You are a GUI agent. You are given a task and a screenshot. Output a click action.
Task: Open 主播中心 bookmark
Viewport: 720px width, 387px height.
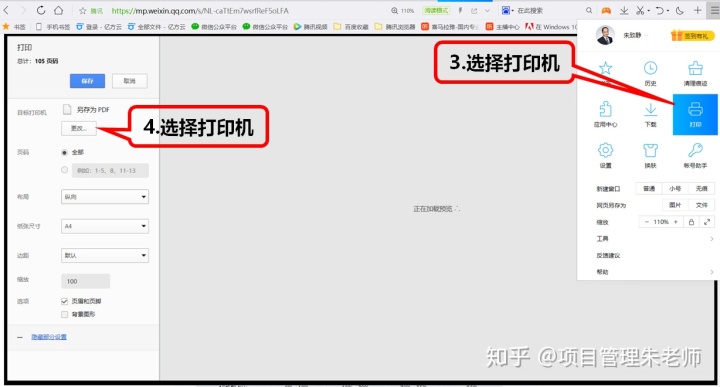502,27
